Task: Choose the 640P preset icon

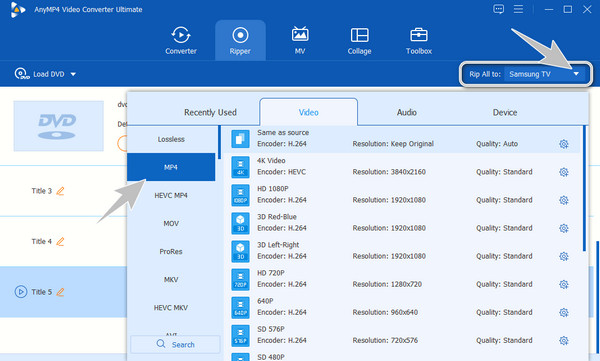Action: point(240,307)
